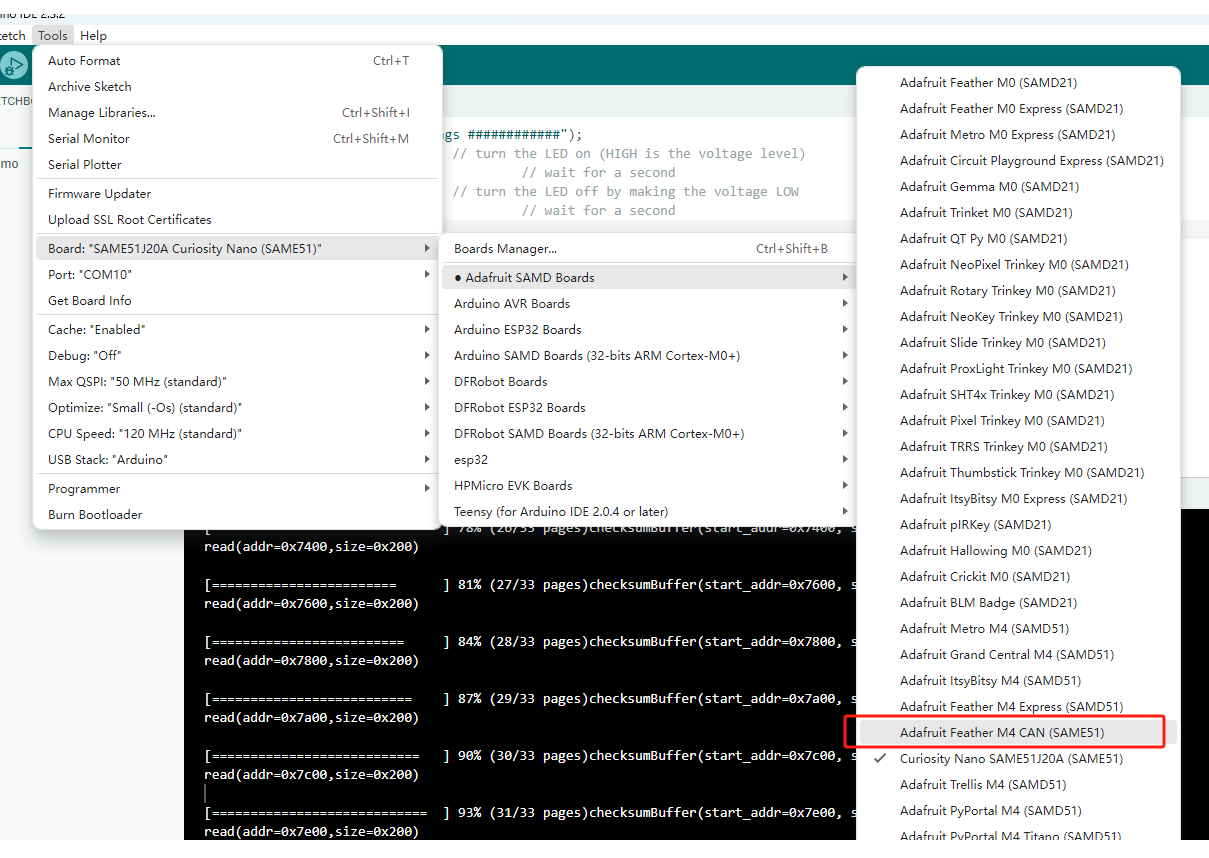
Task: Select Upload SSL Root Certificates
Action: coord(238,220)
